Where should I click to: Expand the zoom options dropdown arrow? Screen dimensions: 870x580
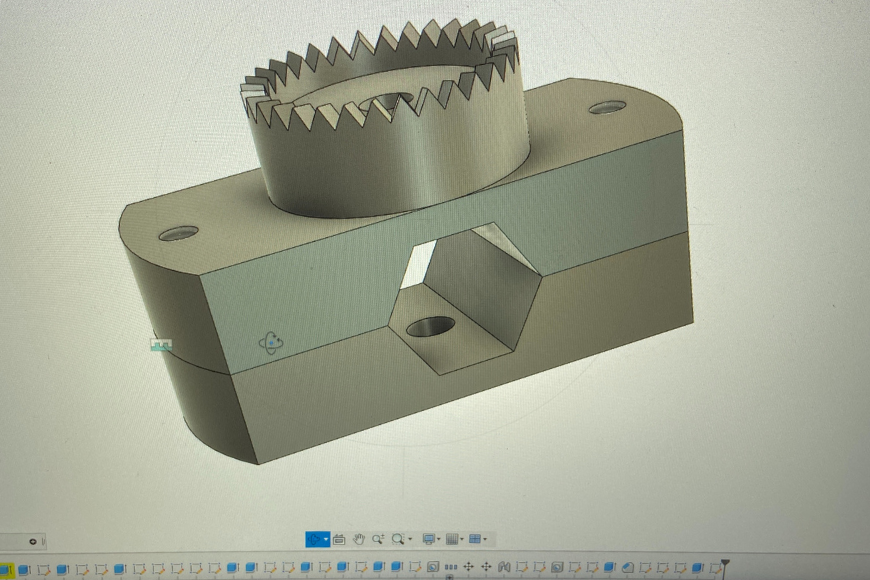(x=410, y=539)
